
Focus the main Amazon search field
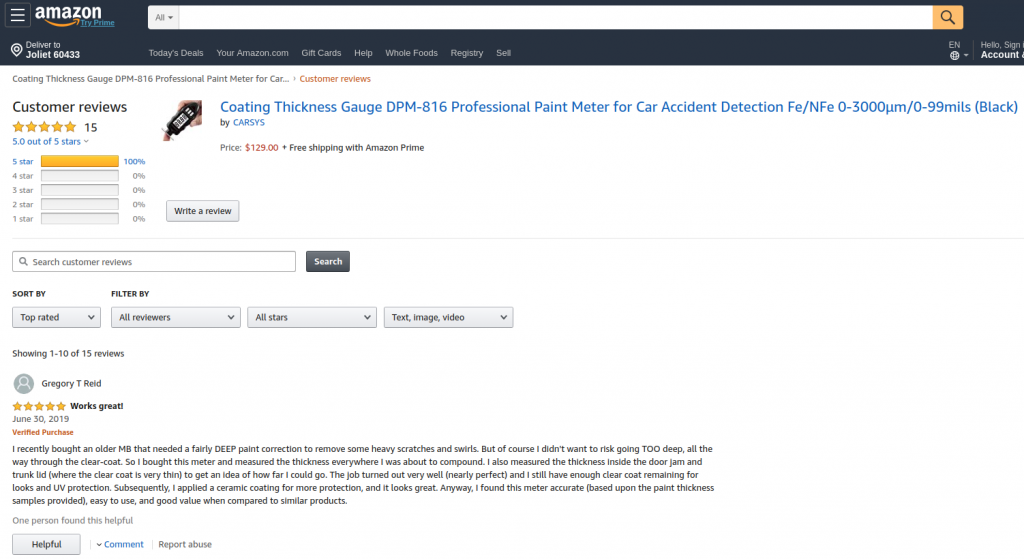(556, 18)
